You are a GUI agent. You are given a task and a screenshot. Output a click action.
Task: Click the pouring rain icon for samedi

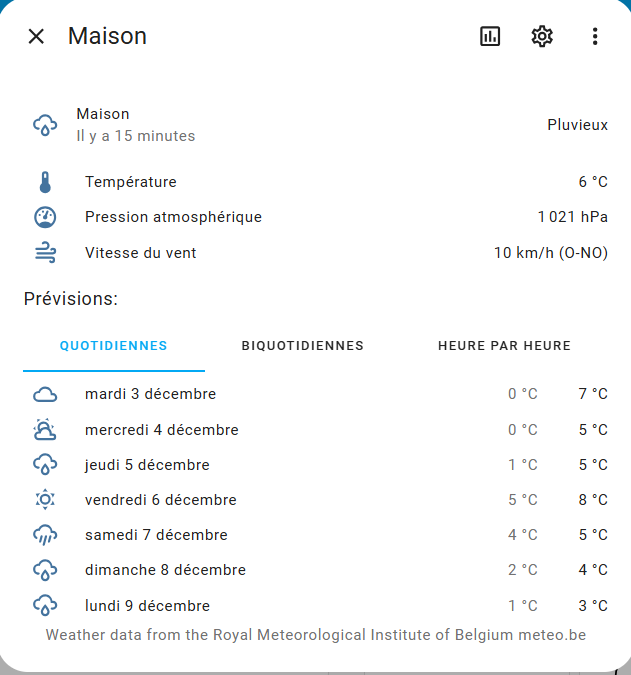point(45,535)
